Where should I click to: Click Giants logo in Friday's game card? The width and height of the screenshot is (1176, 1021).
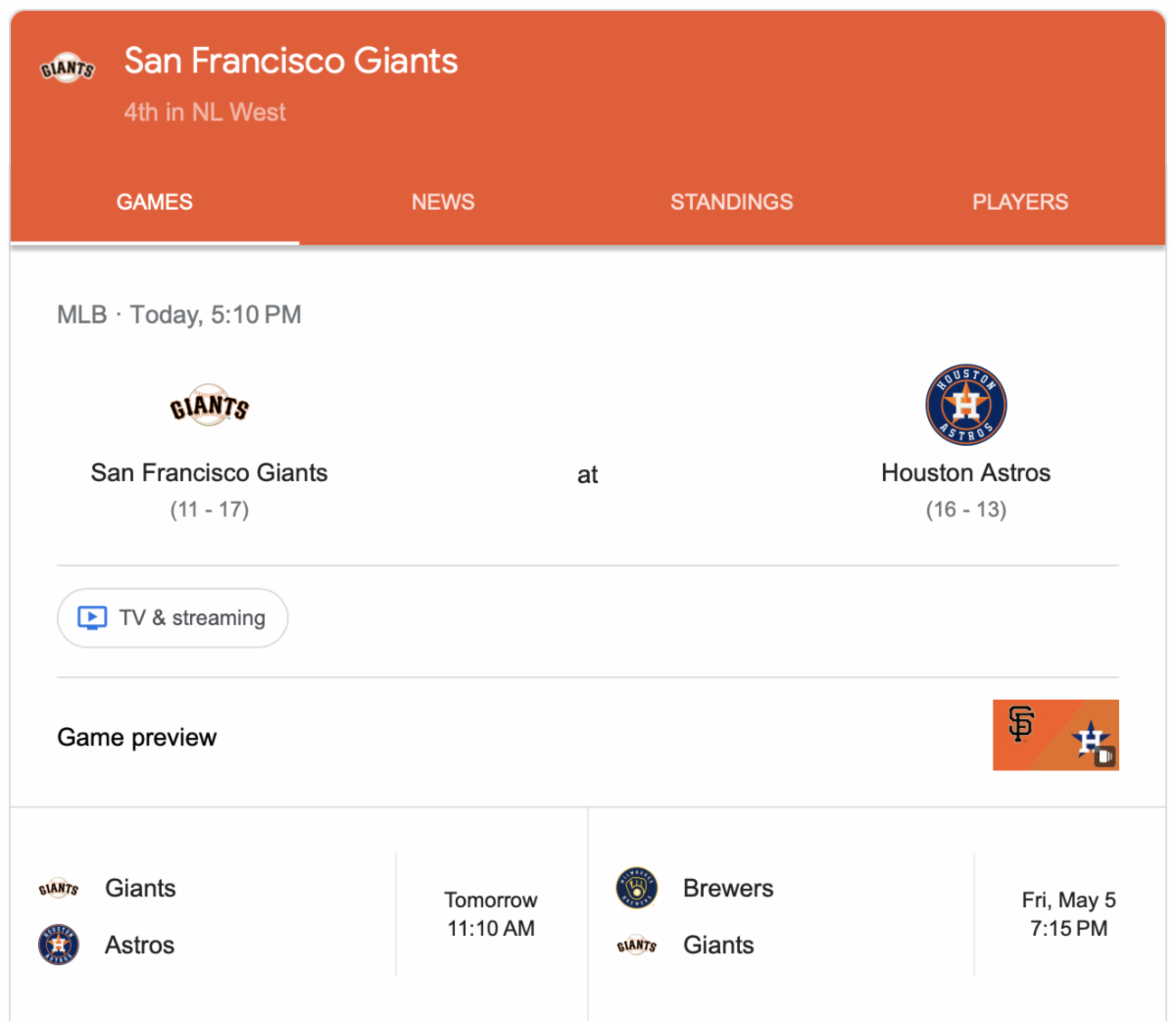[x=636, y=945]
